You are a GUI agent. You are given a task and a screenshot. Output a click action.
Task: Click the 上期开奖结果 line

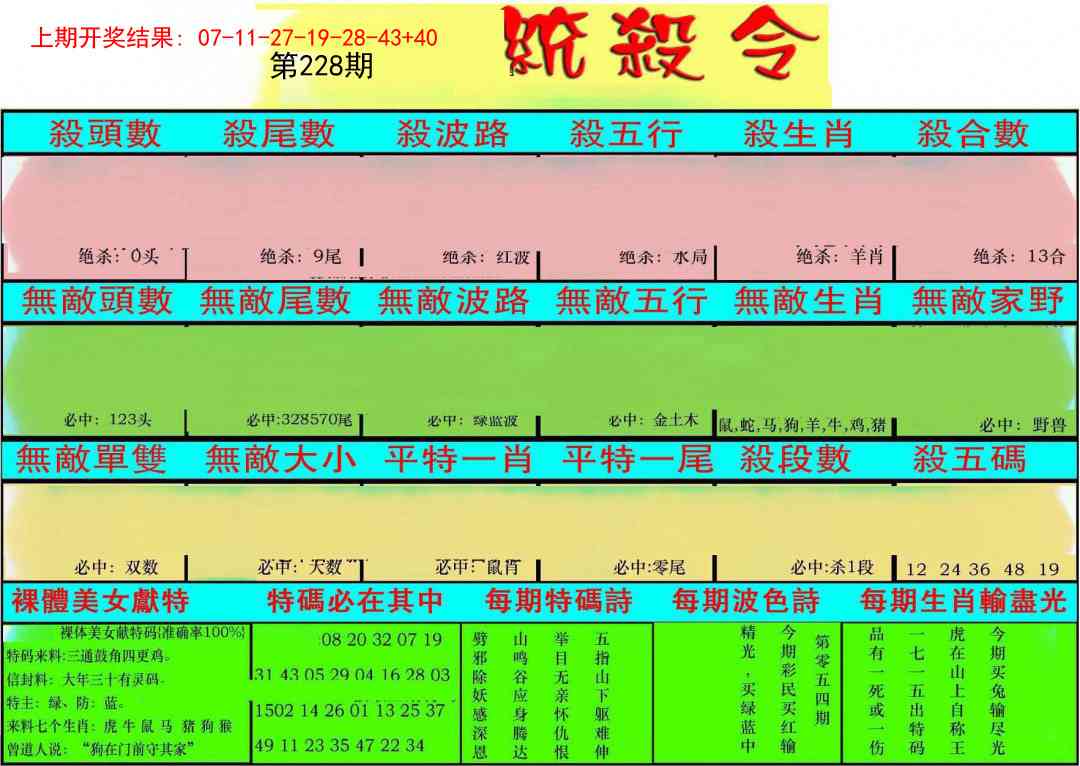point(234,38)
